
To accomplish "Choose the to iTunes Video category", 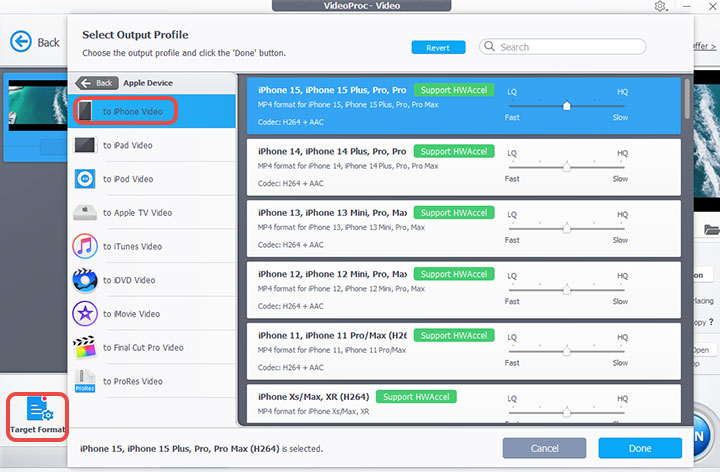I will pyautogui.click(x=152, y=246).
